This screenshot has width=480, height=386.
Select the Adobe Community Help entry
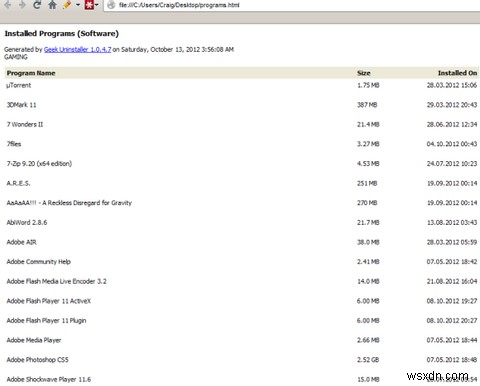[39, 262]
